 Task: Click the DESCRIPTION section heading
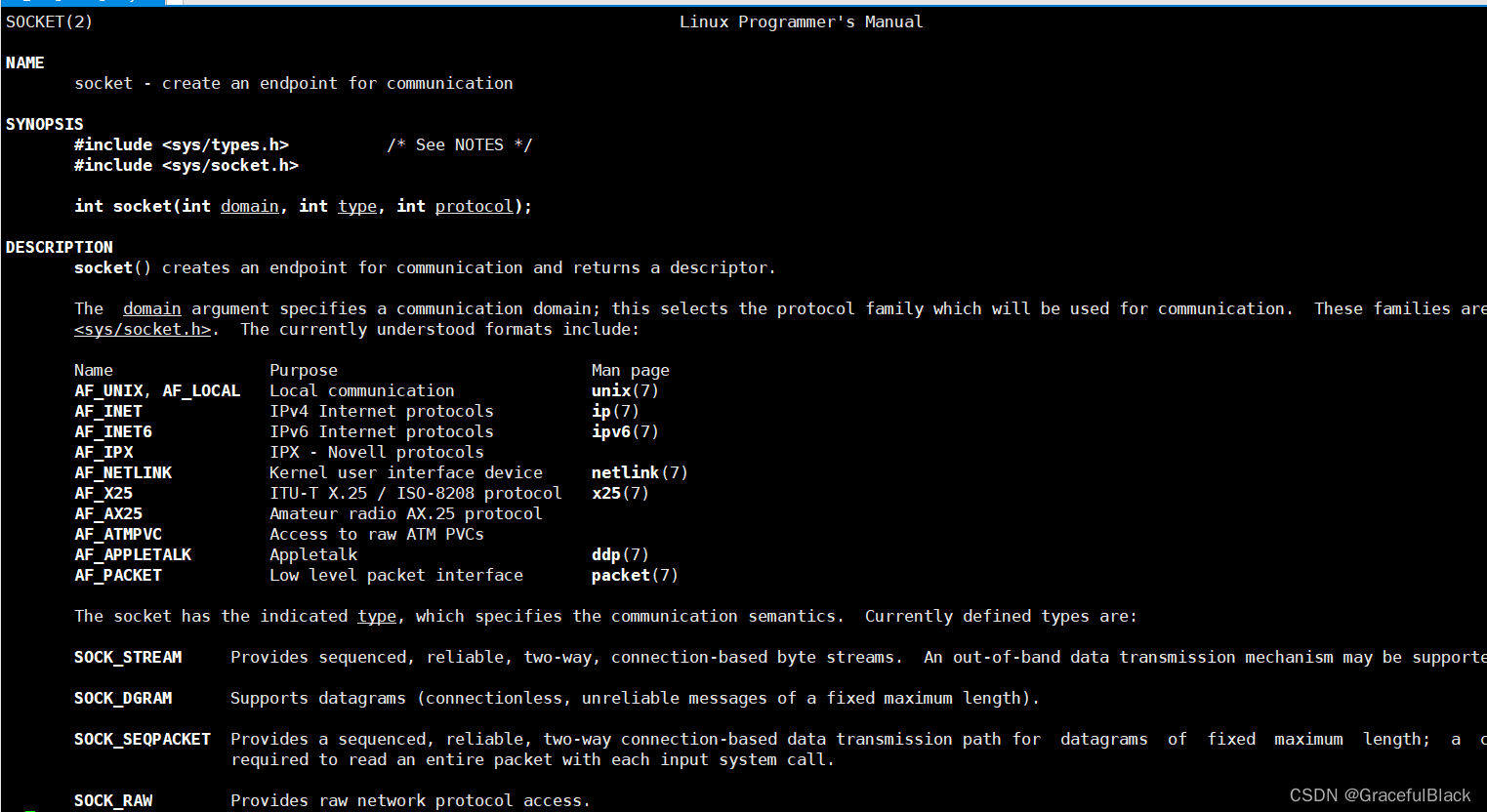pyautogui.click(x=60, y=247)
